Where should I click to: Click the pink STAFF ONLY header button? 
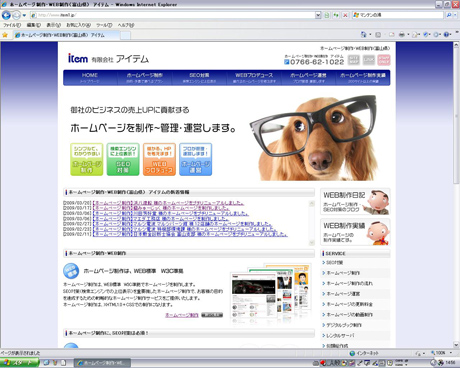point(384,60)
